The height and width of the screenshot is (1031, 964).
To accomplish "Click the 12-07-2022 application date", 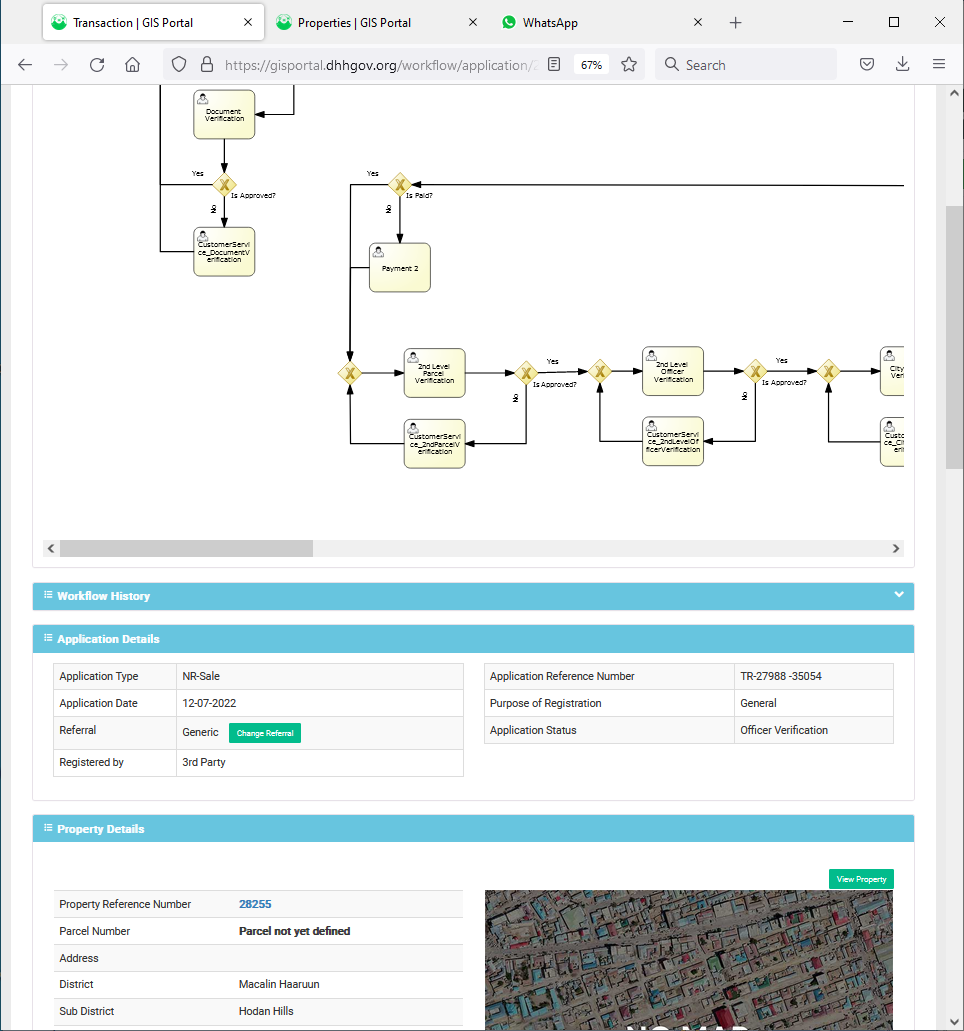I will pos(209,703).
